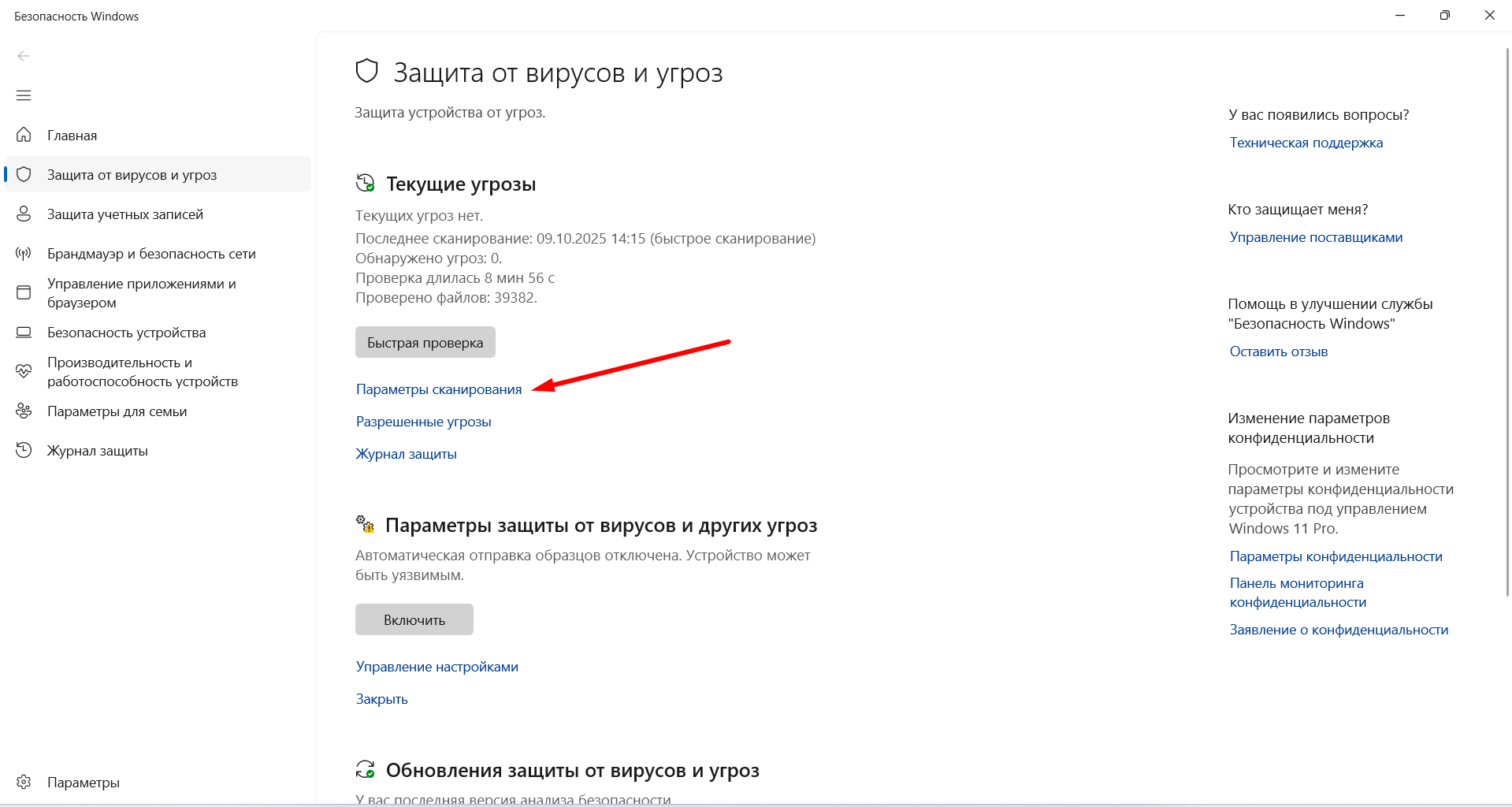
Task: Open the Управление настройками link
Action: pyautogui.click(x=437, y=667)
